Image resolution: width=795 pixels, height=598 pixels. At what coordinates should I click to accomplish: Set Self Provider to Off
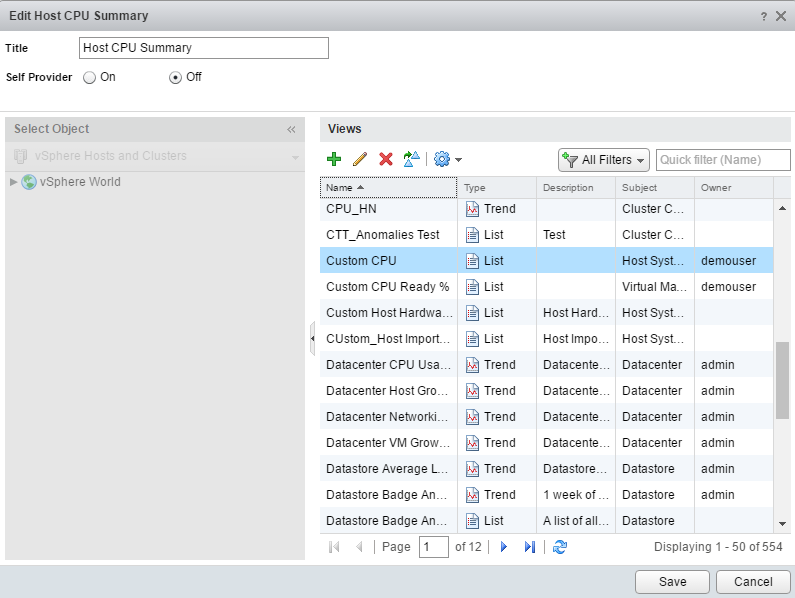pyautogui.click(x=176, y=77)
